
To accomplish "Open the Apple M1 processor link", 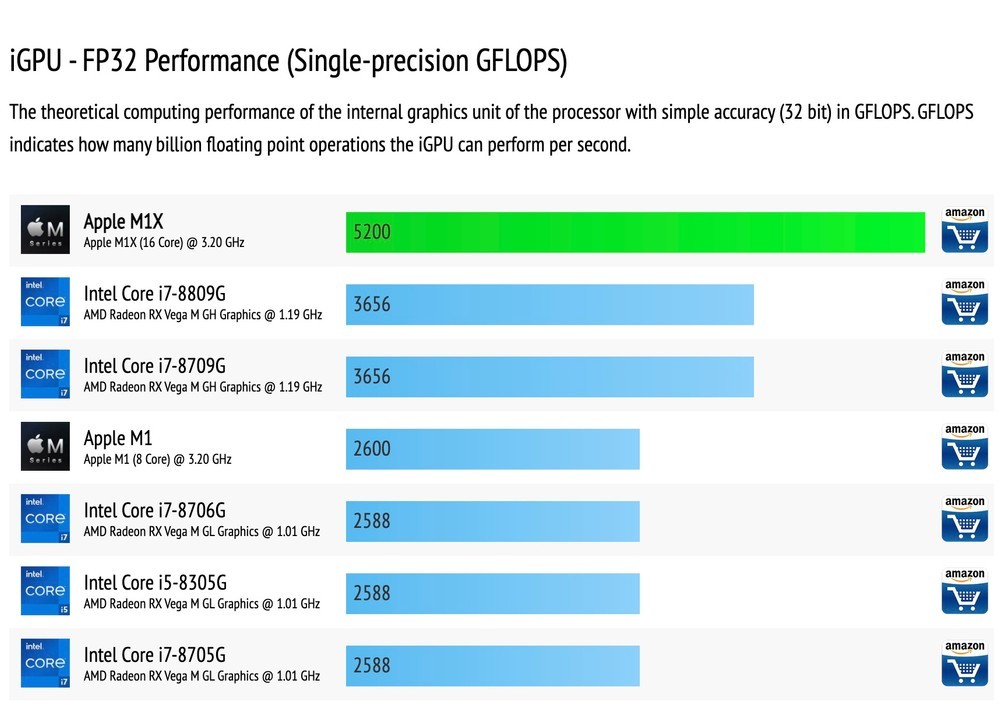I will (117, 438).
